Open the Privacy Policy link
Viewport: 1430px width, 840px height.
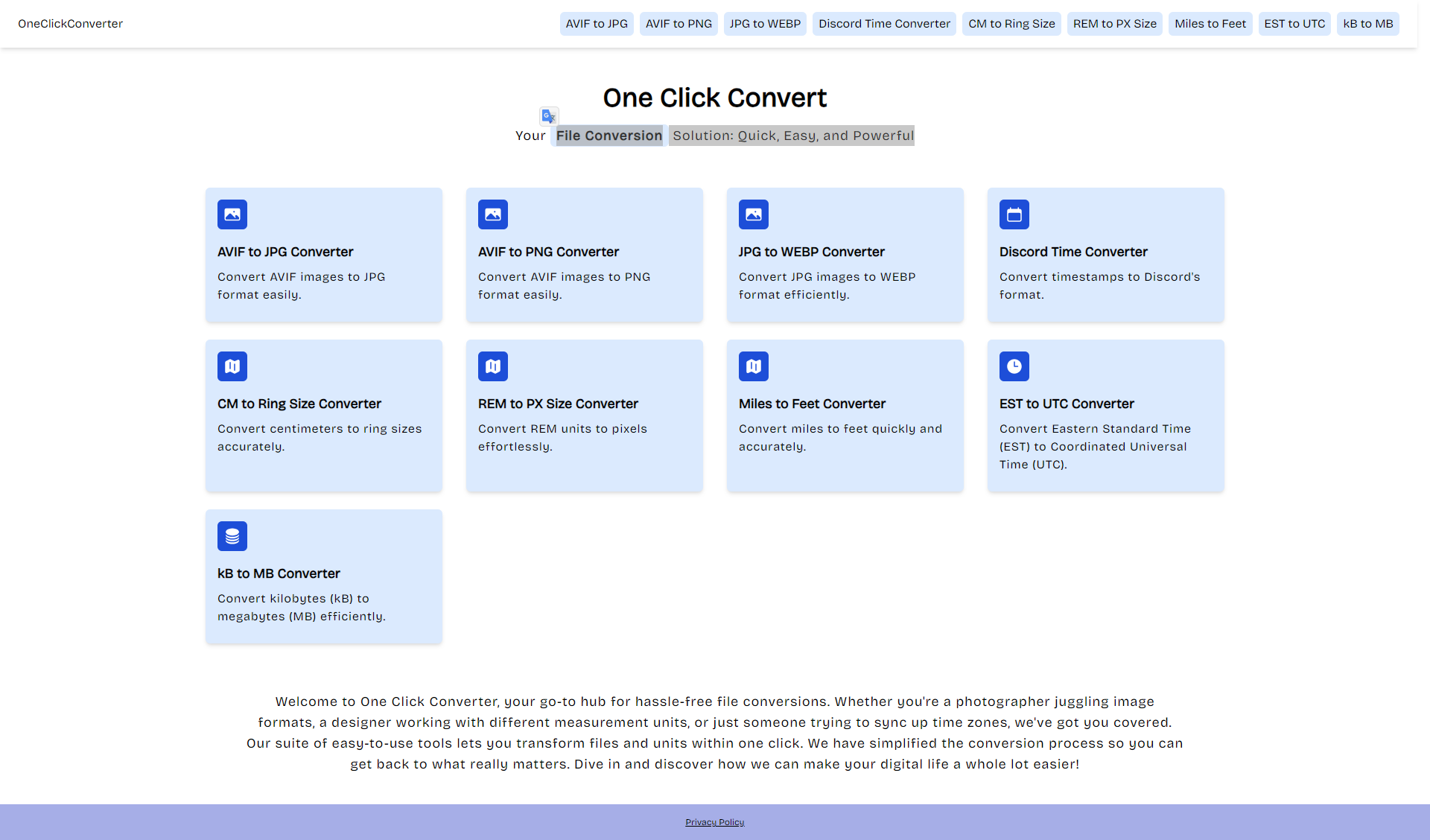coord(714,822)
